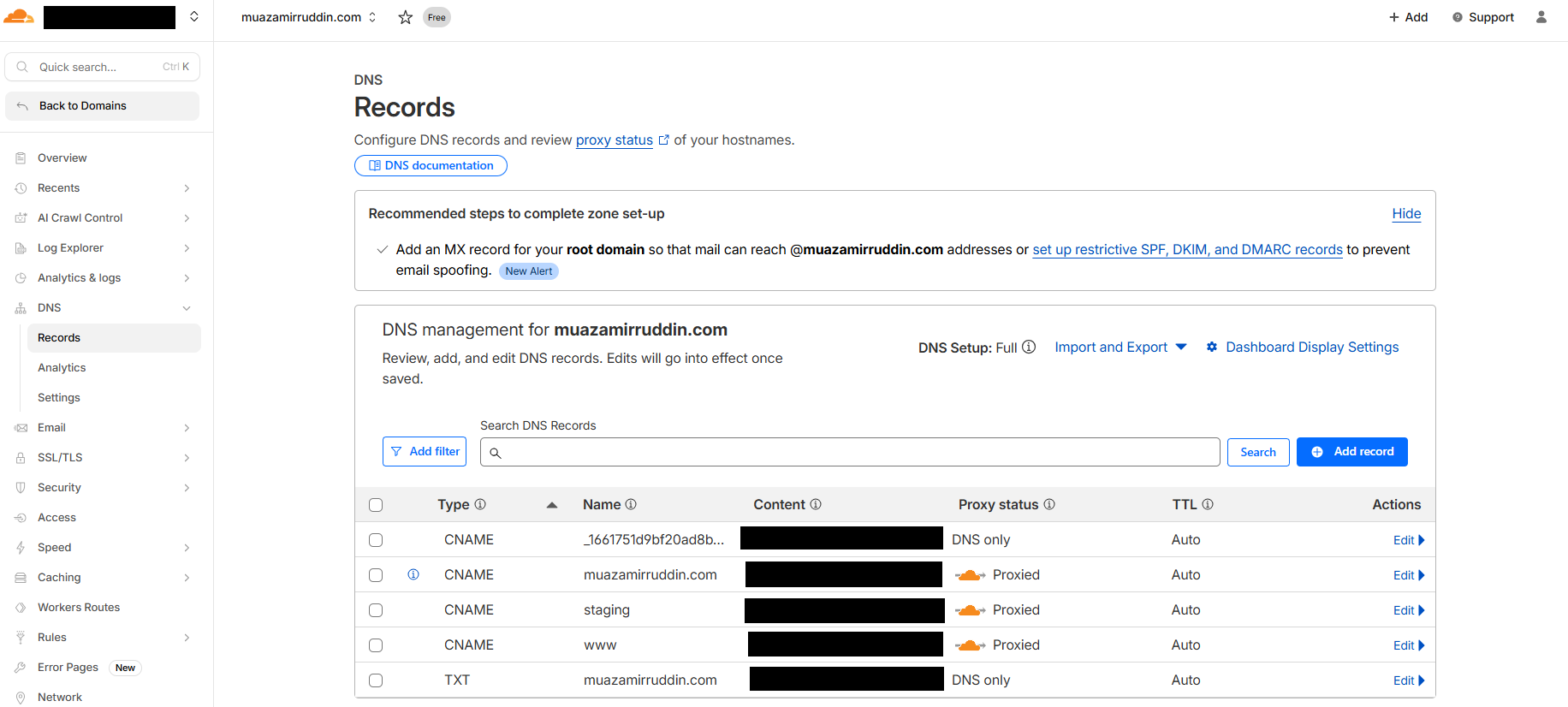The width and height of the screenshot is (1568, 707).
Task: Click the Type column info icon
Action: [480, 504]
